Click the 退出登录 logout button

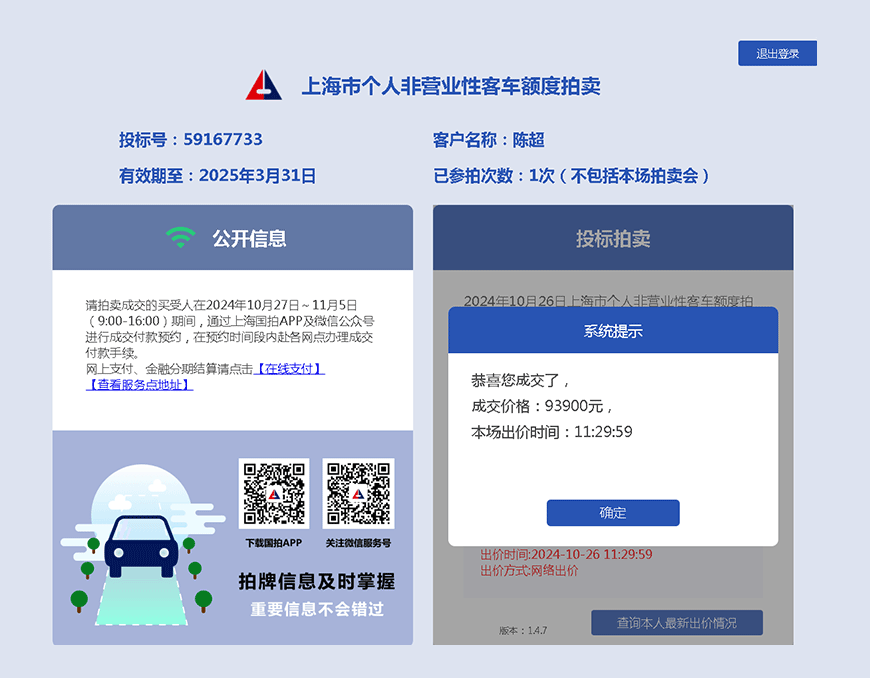(777, 53)
